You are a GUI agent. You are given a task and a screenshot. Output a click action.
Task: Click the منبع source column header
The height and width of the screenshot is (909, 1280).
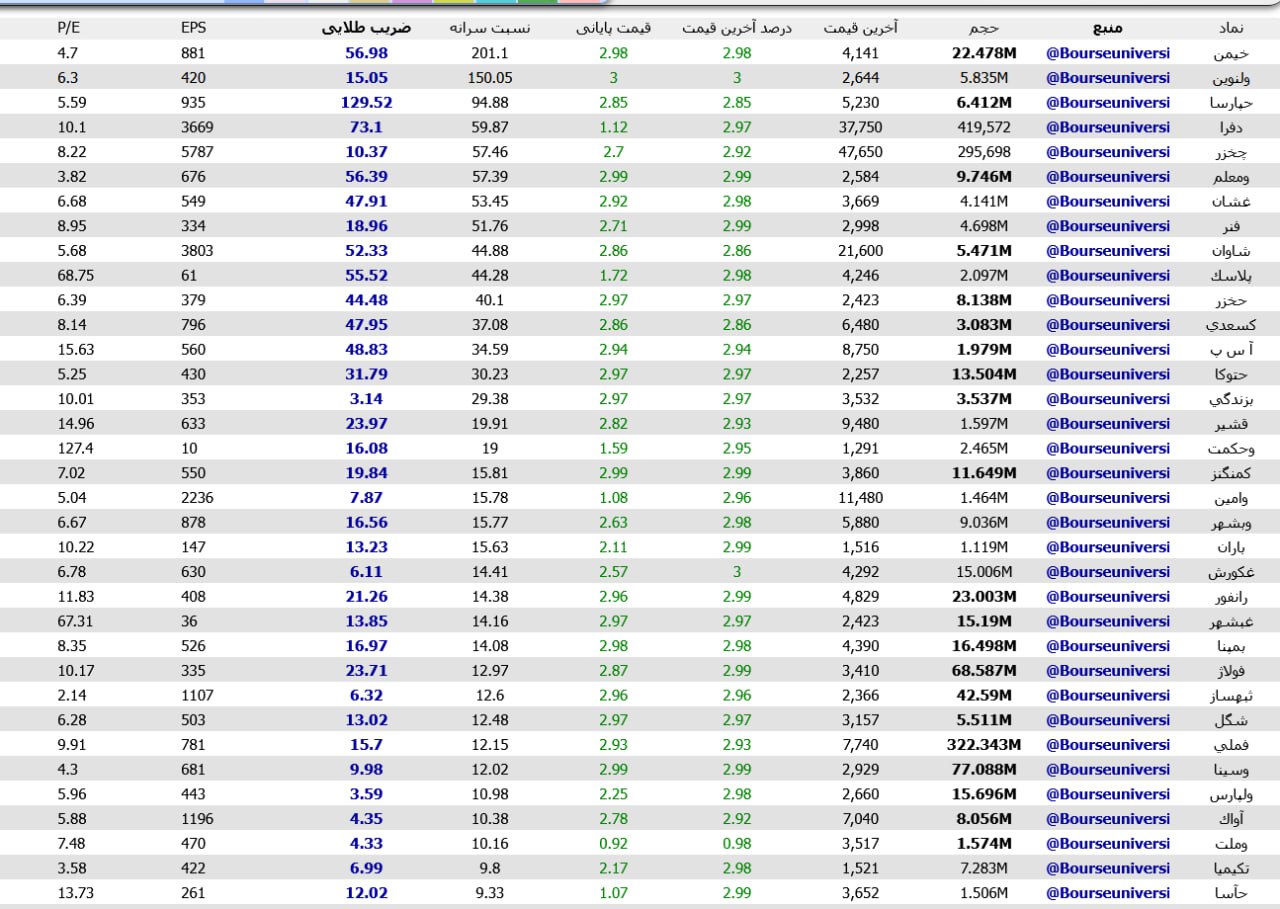click(x=1107, y=28)
